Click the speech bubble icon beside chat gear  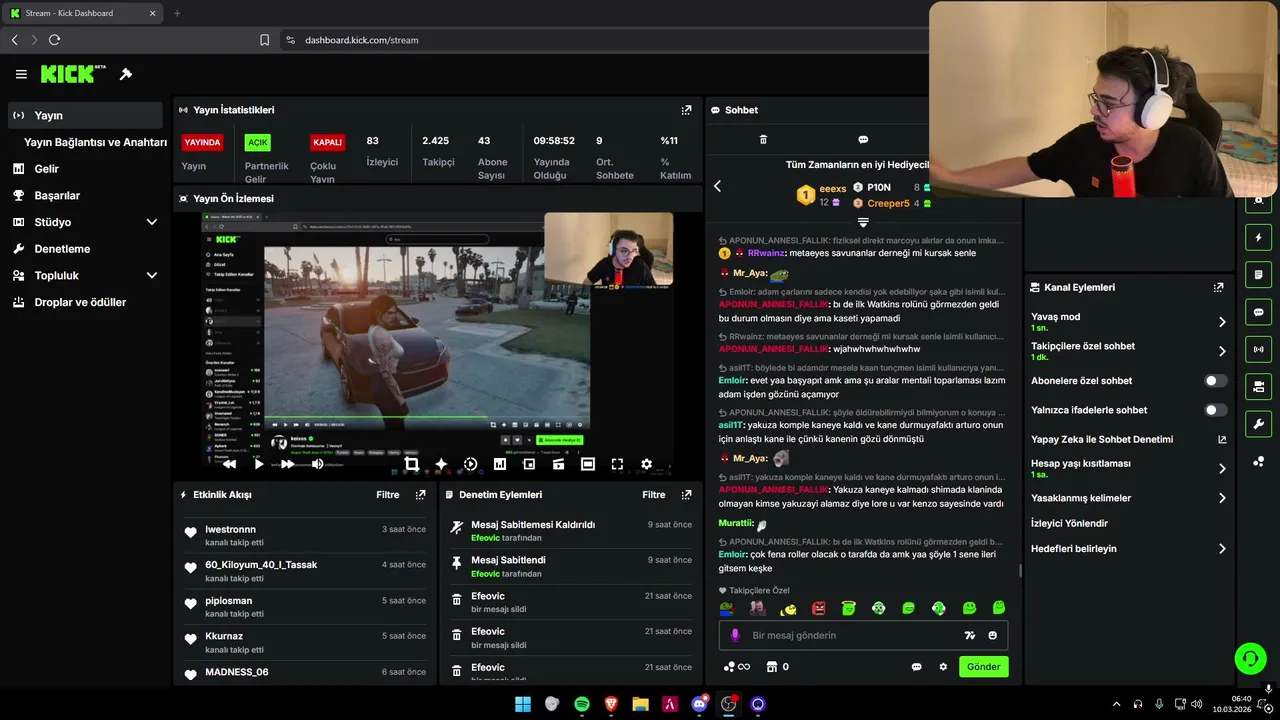916,667
